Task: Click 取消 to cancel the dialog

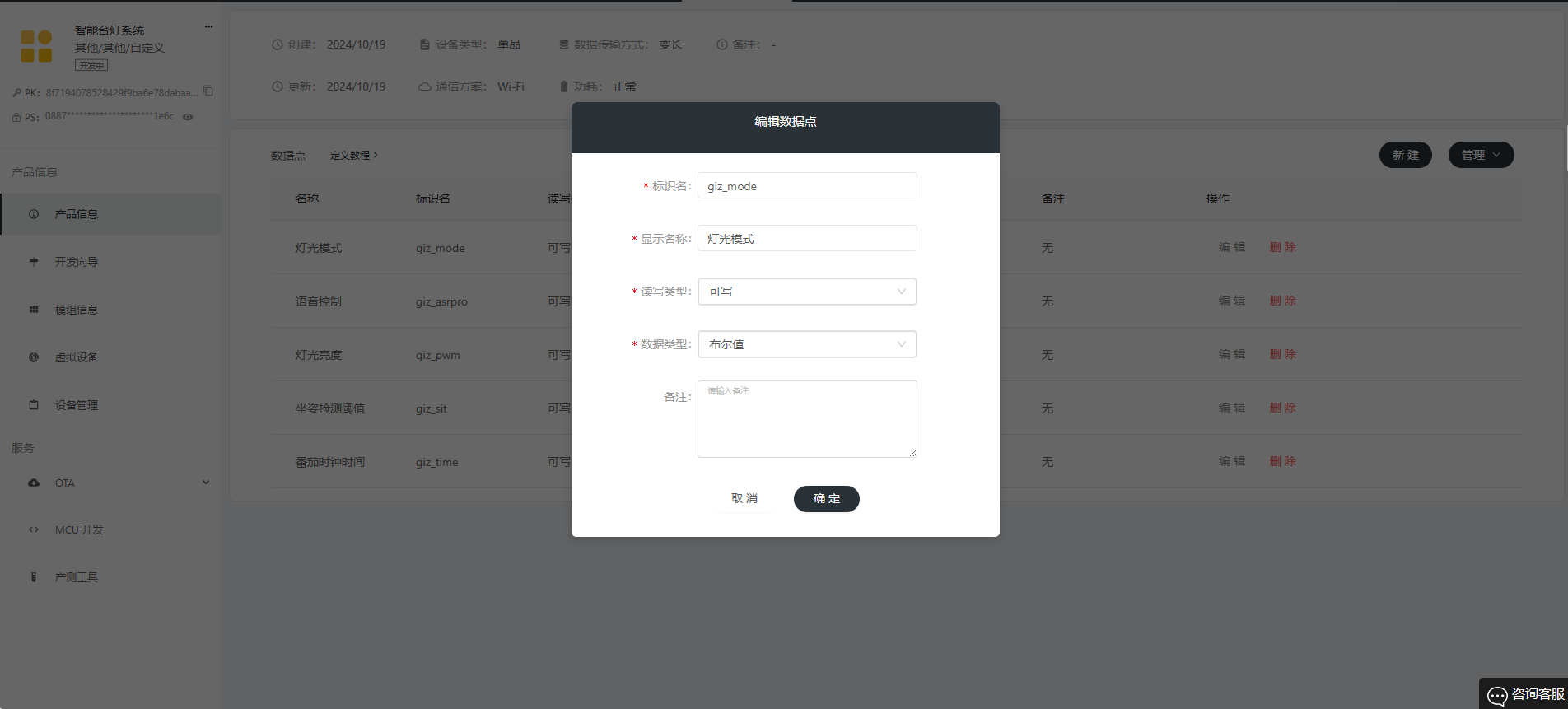Action: click(x=744, y=499)
